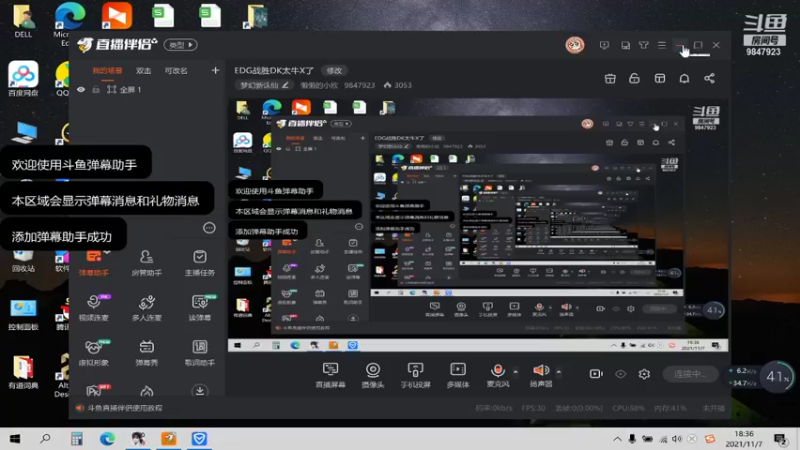Click stream title EDG战胜DK太牛X了
Viewport: 800px width, 450px height.
click(274, 70)
